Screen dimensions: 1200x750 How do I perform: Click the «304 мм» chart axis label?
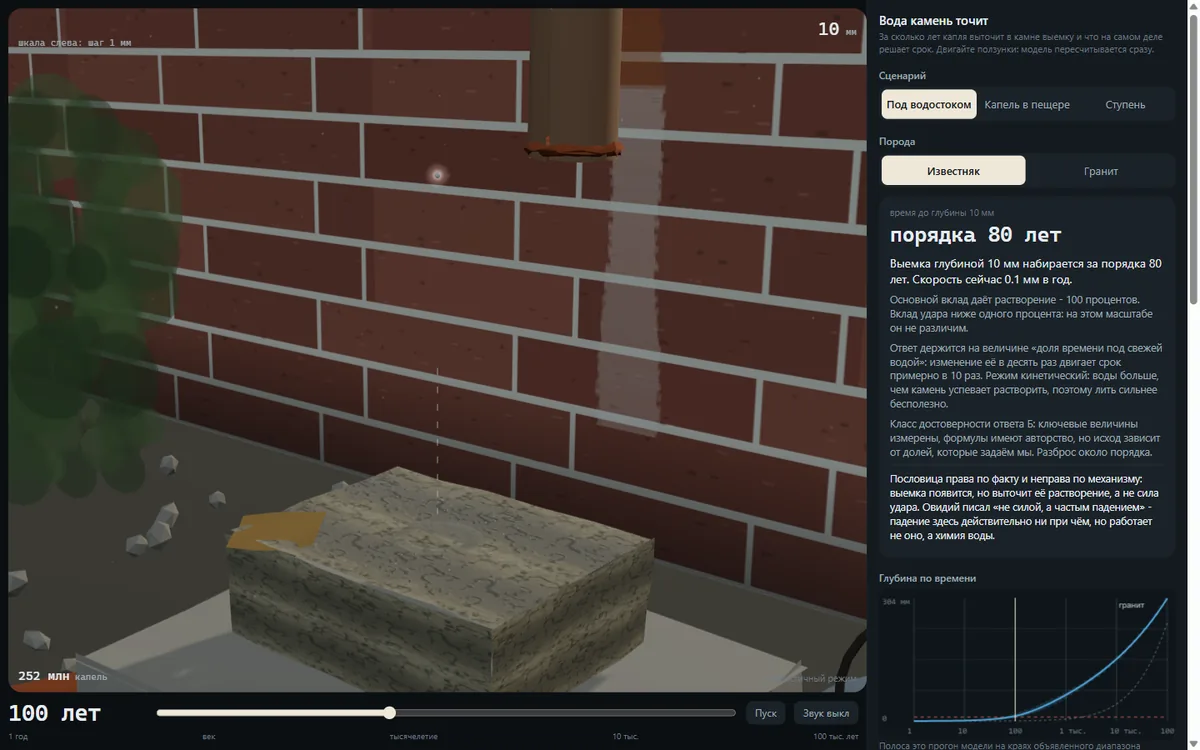[x=896, y=602]
